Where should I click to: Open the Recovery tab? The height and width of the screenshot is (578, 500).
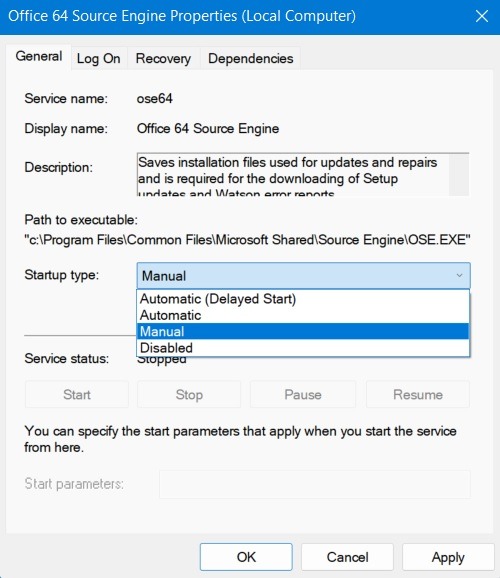coord(163,58)
